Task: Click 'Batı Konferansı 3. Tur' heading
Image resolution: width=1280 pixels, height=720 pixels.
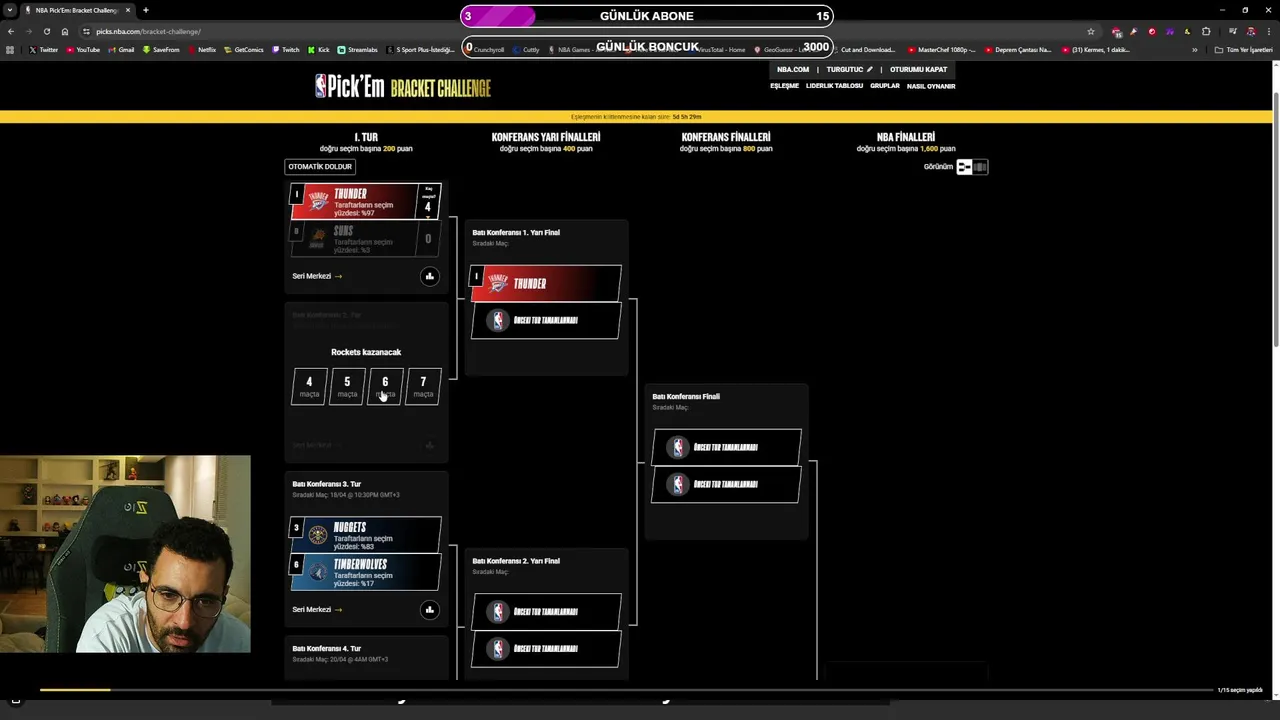Action: pos(327,484)
